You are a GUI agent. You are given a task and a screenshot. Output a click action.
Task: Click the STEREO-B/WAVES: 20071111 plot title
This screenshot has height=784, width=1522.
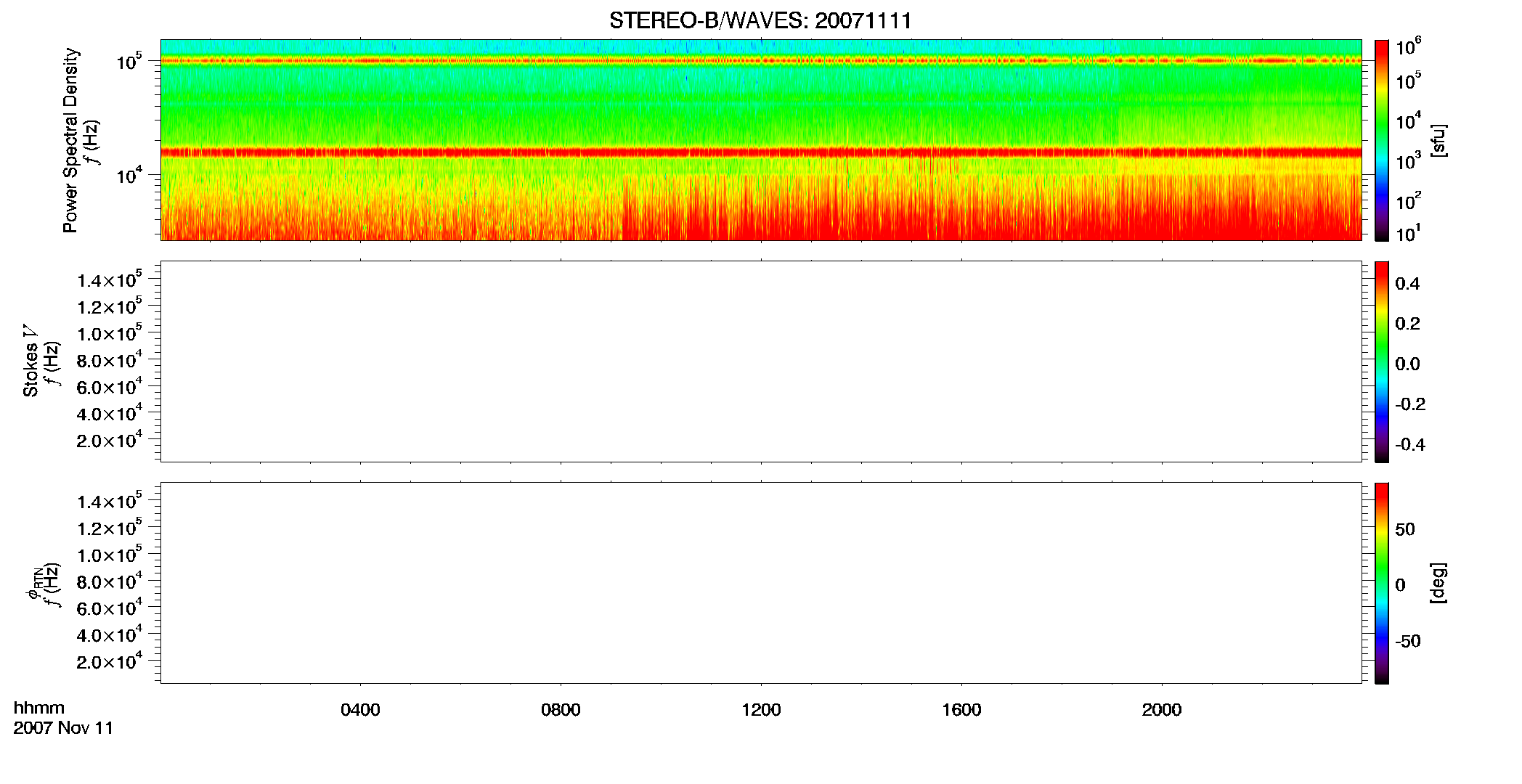pos(760,21)
